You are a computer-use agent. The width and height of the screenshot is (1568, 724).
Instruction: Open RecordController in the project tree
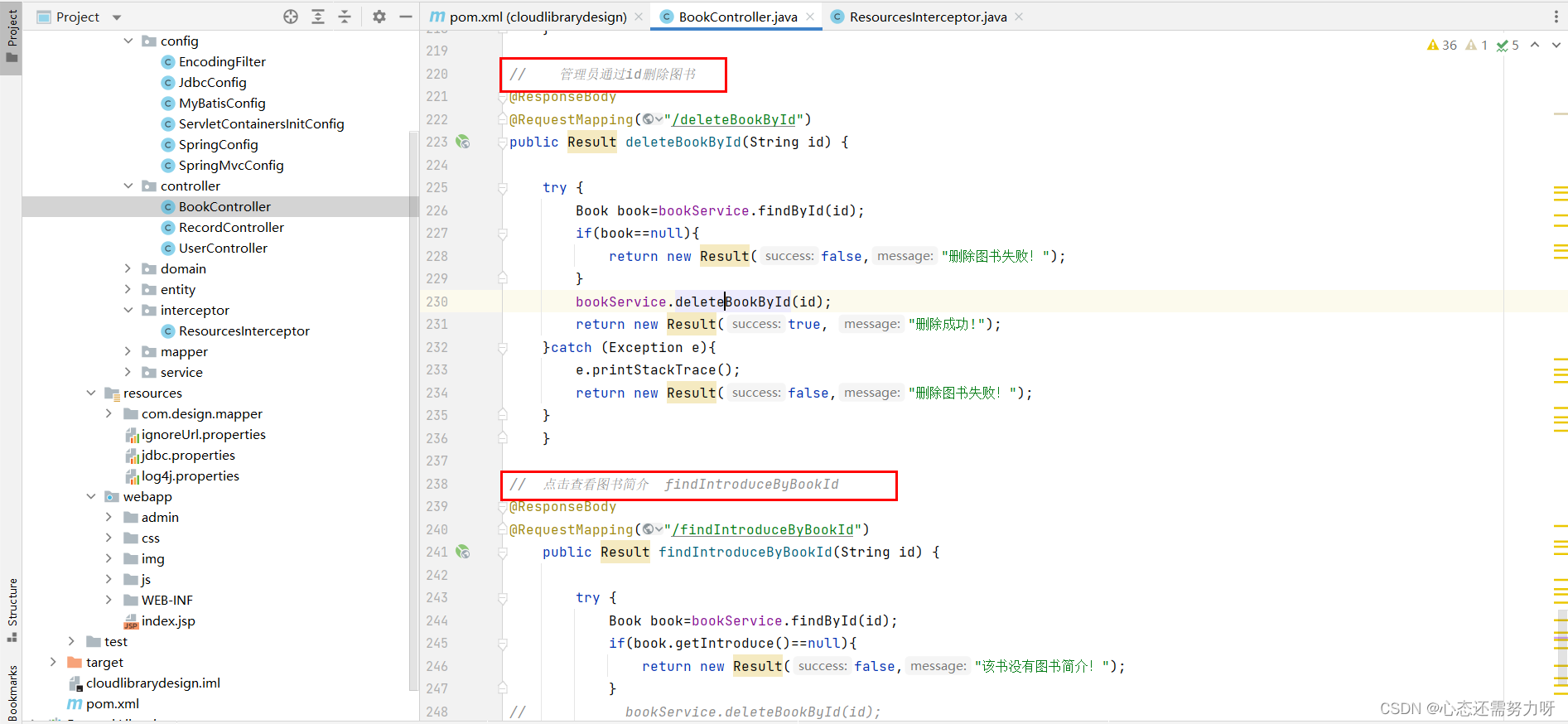click(x=230, y=228)
